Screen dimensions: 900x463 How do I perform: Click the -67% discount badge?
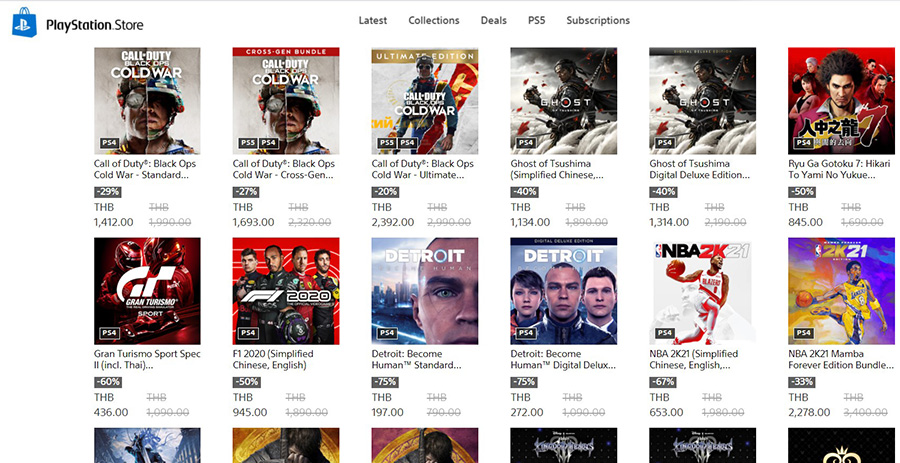pos(663,382)
